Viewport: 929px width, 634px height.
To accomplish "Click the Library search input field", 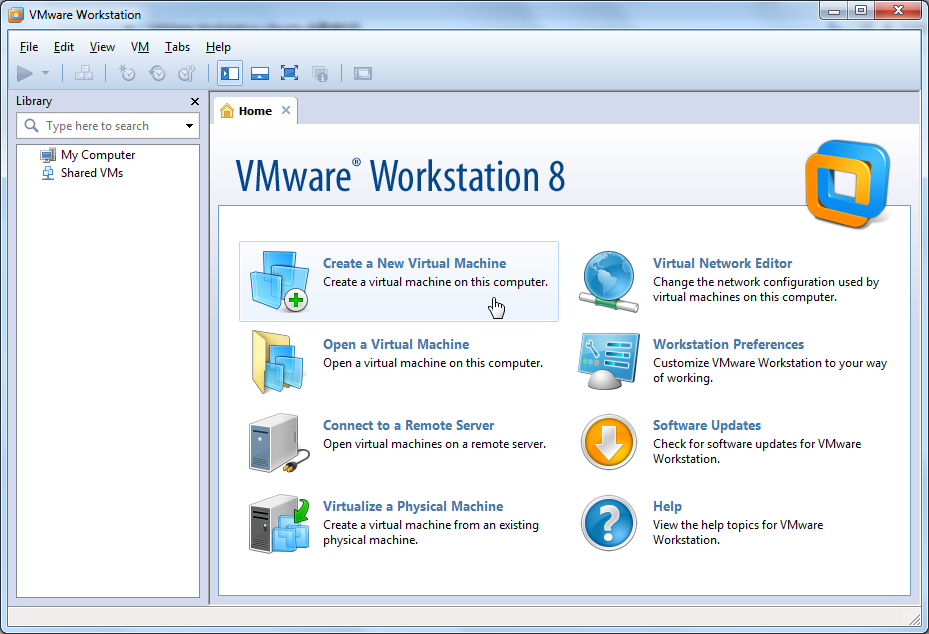I will [x=110, y=126].
